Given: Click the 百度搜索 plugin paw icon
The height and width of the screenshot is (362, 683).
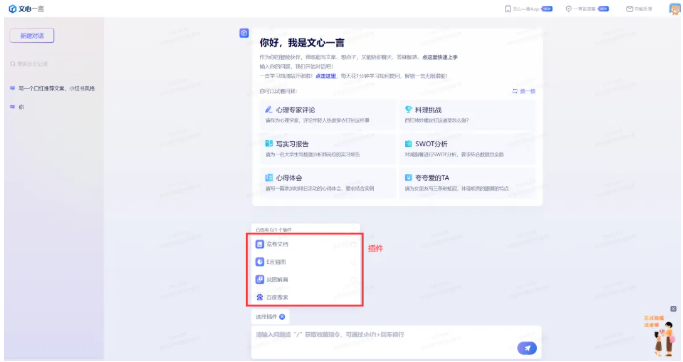Looking at the screenshot, I should [260, 297].
